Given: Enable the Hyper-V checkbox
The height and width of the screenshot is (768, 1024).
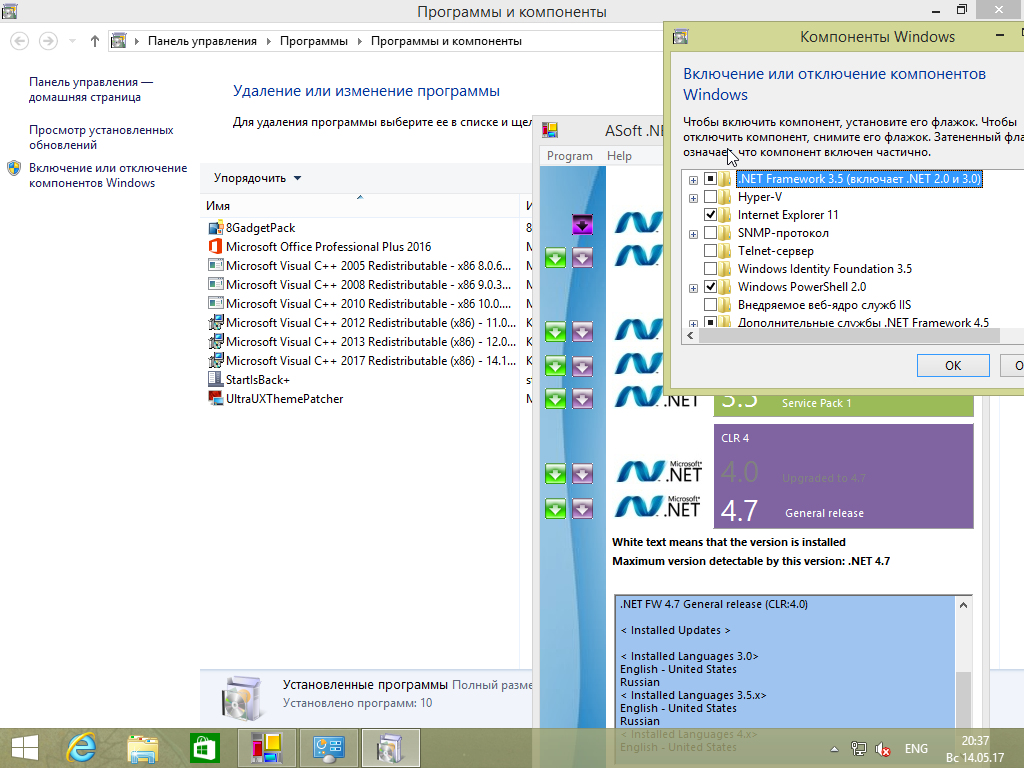Looking at the screenshot, I should click(x=711, y=197).
